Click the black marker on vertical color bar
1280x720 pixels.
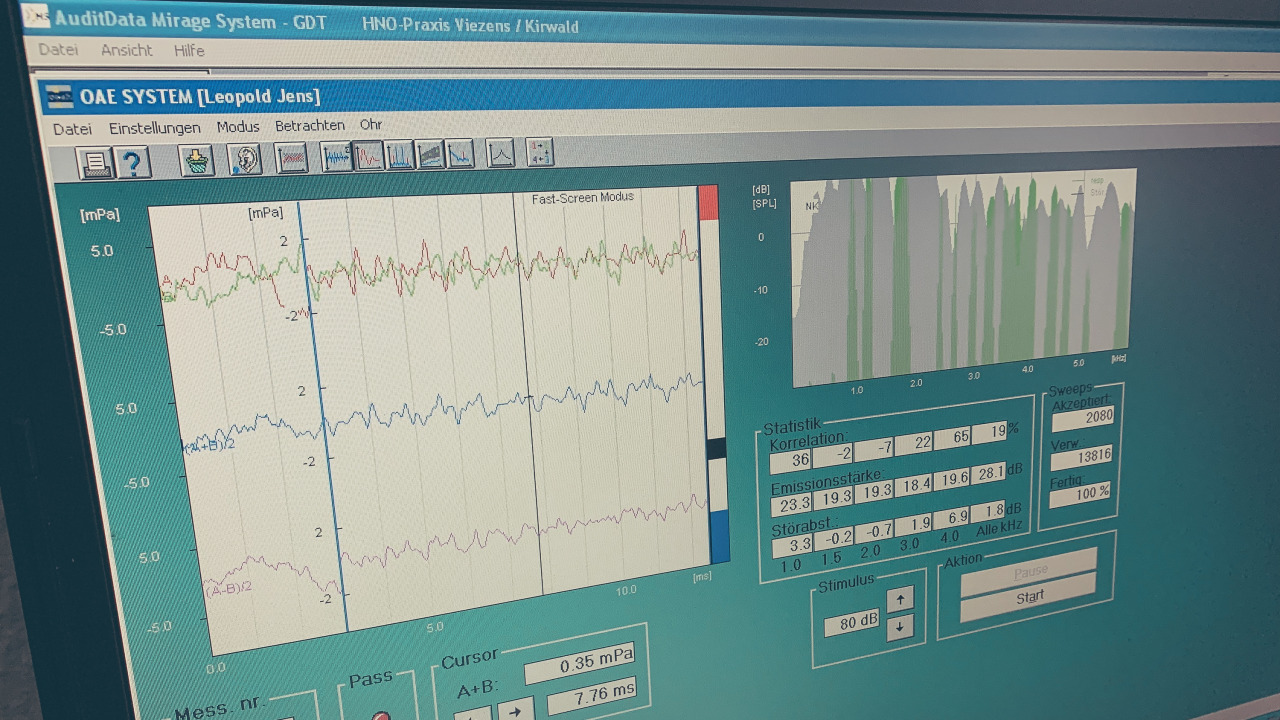pyautogui.click(x=716, y=449)
